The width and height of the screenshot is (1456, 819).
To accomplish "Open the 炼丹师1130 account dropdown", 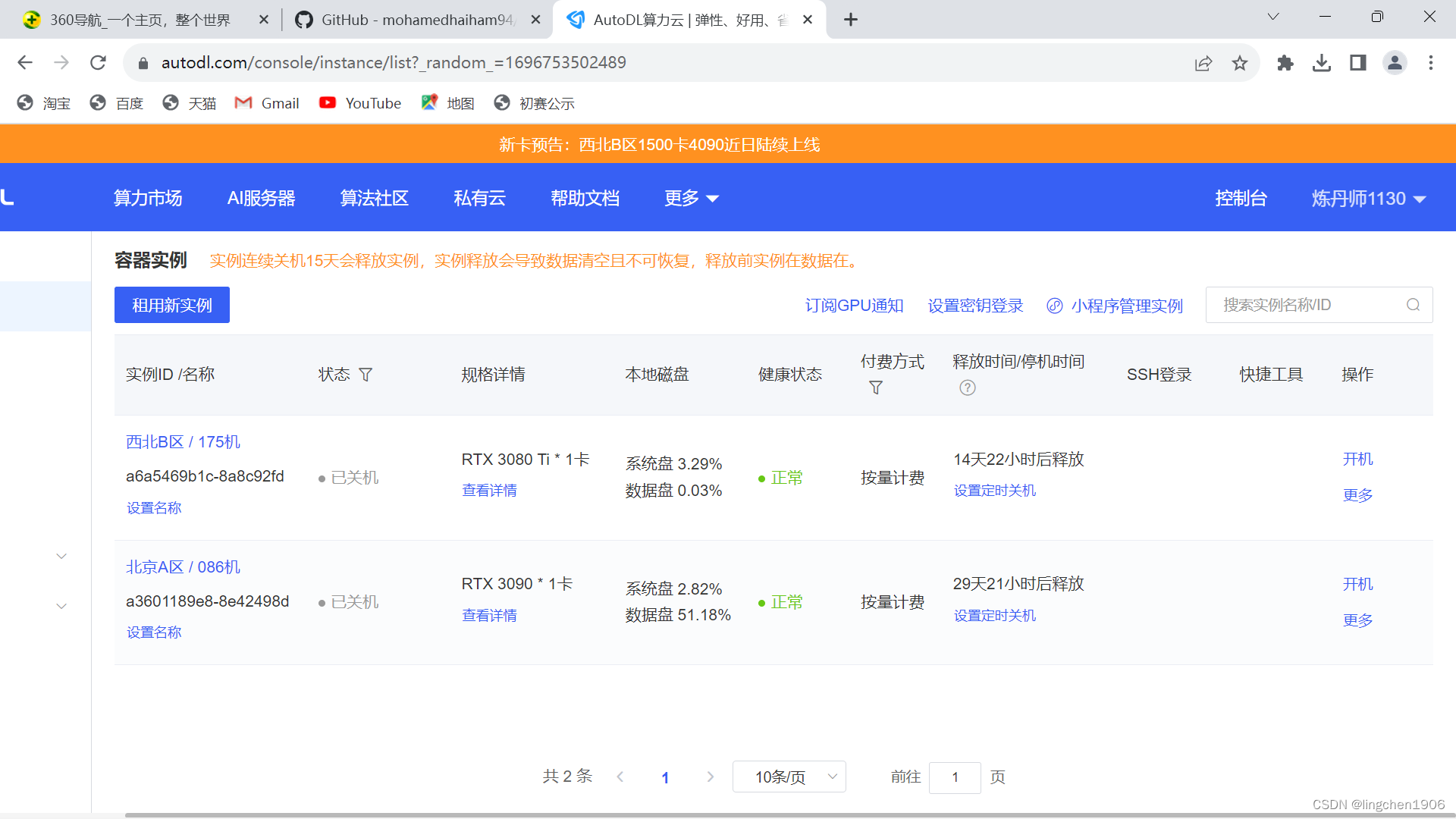I will (x=1368, y=198).
